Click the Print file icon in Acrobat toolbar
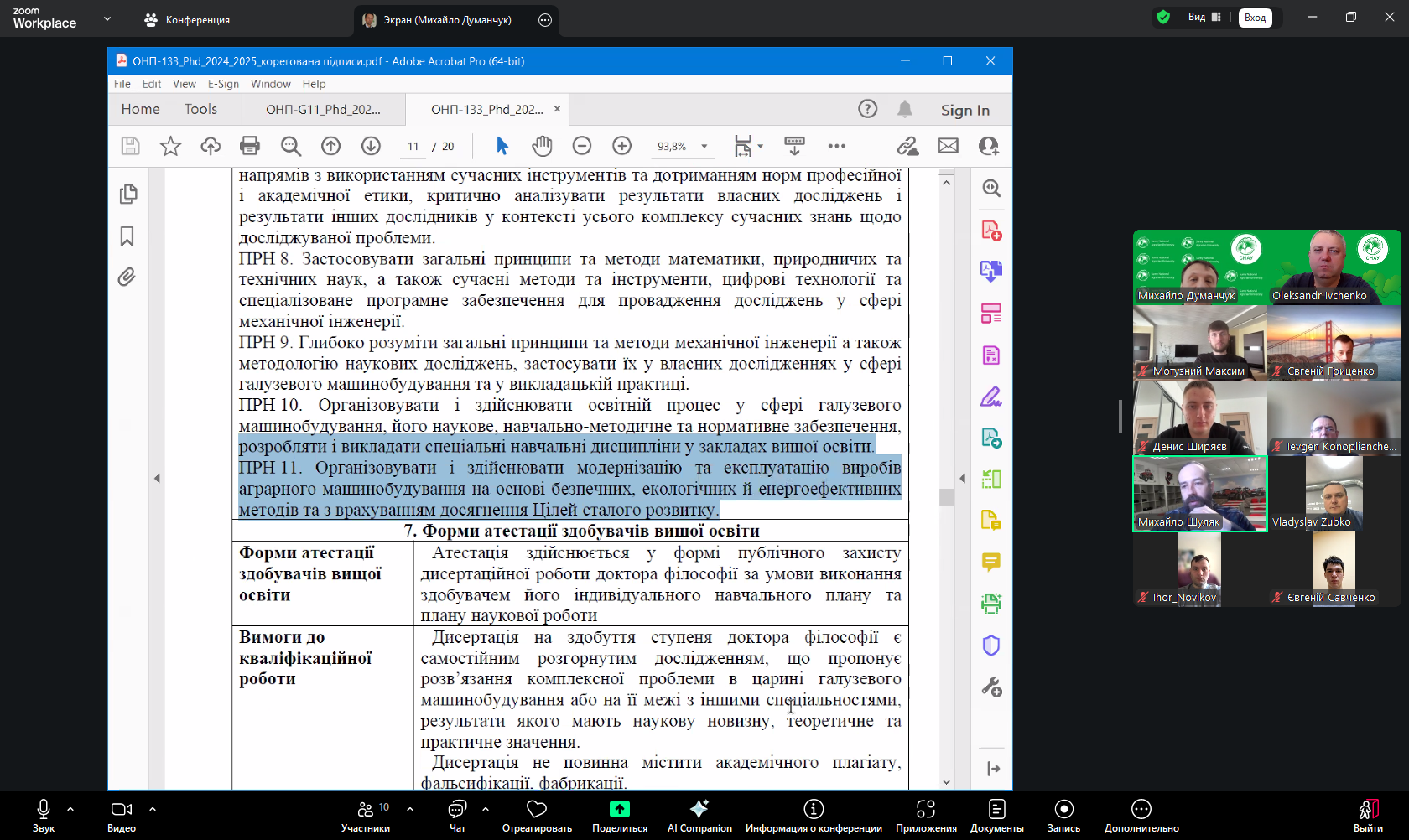1409x840 pixels. click(250, 146)
